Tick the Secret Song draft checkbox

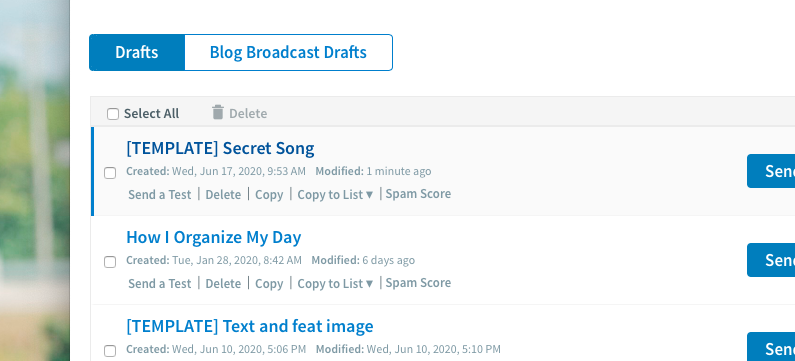pos(110,173)
